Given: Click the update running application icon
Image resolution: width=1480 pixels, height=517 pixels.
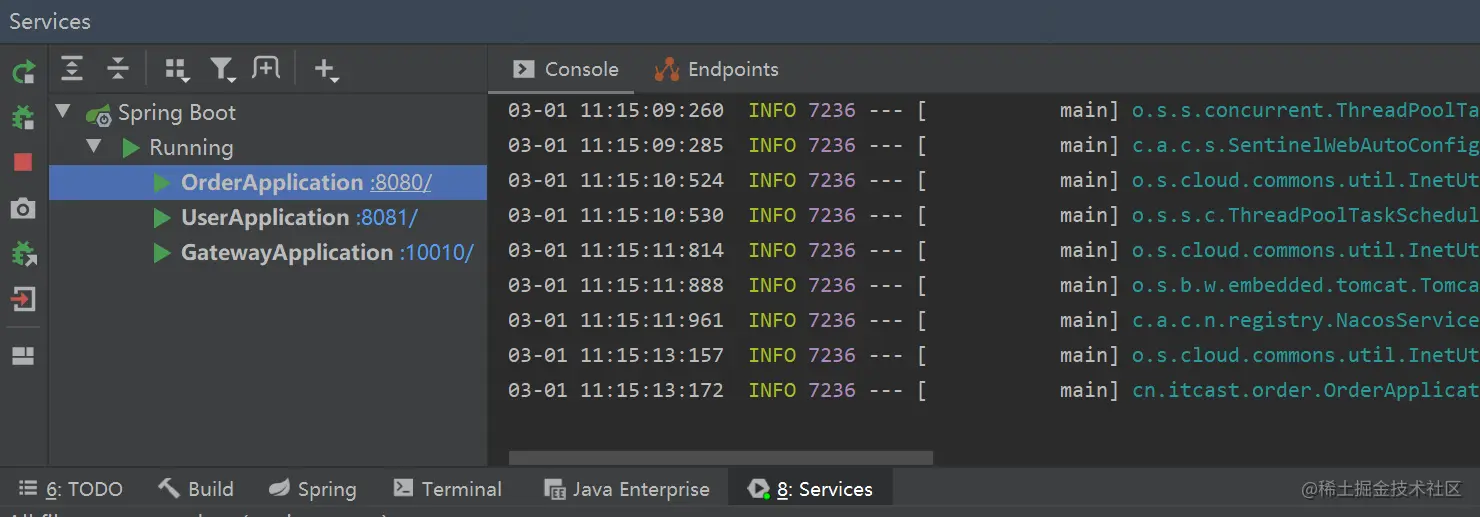Looking at the screenshot, I should click(x=23, y=253).
